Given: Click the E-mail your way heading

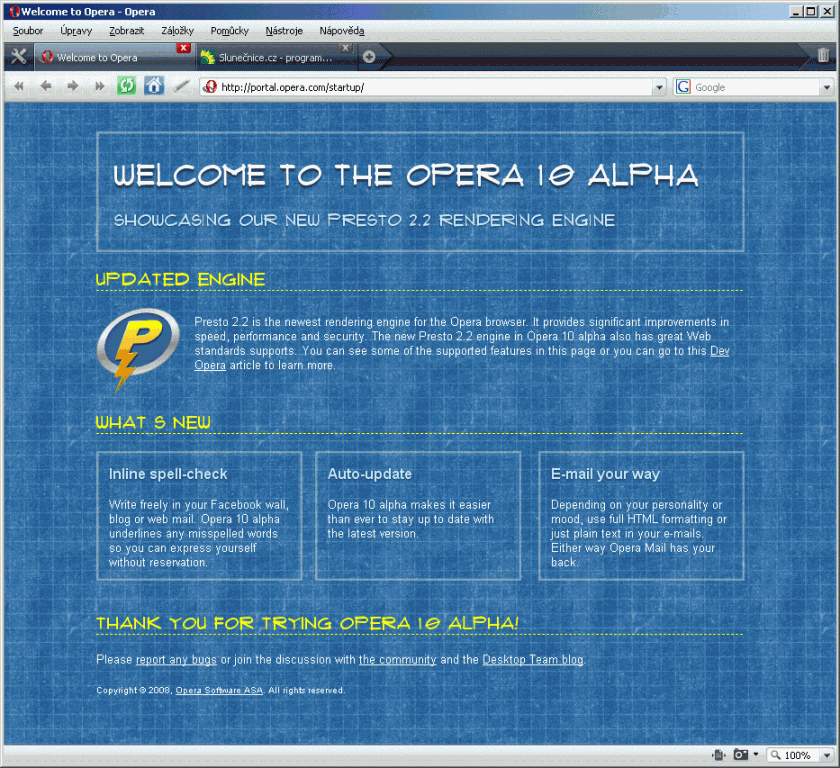Looking at the screenshot, I should pos(605,475).
